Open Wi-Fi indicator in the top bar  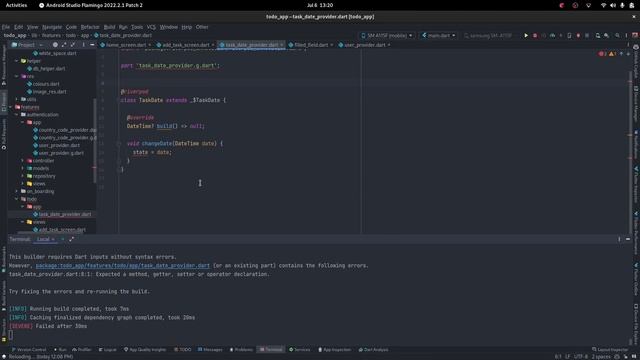click(x=603, y=5)
